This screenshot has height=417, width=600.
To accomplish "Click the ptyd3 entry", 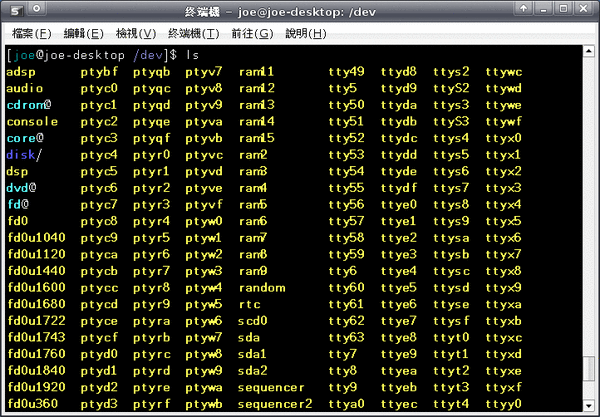I will (99, 404).
